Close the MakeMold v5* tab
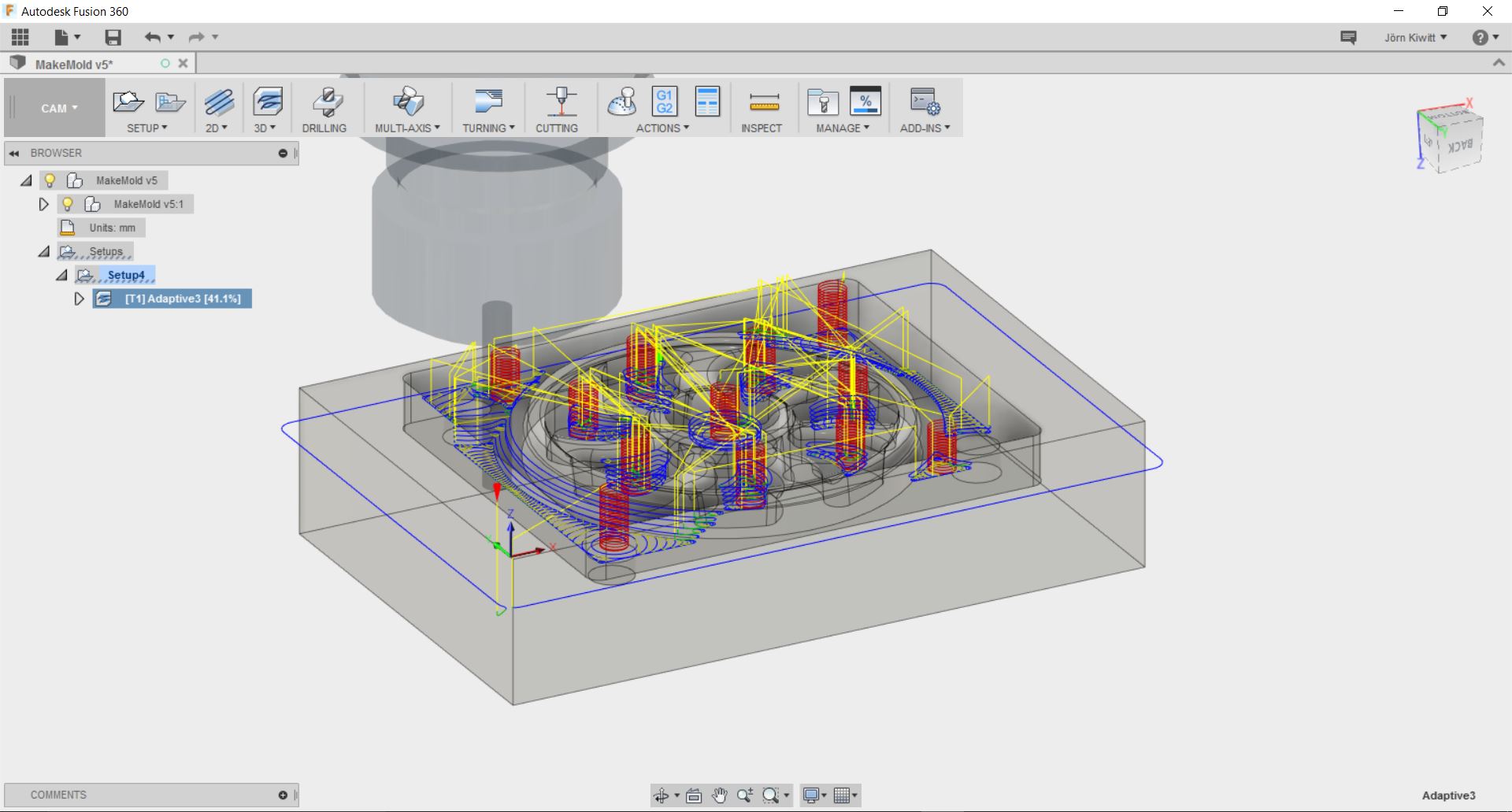This screenshot has height=812, width=1512. [x=183, y=63]
